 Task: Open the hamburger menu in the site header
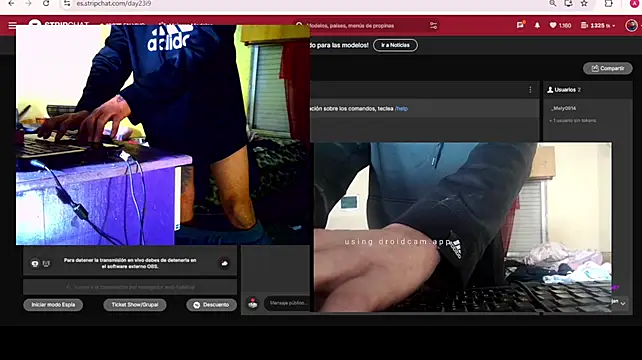pyautogui.click(x=12, y=25)
